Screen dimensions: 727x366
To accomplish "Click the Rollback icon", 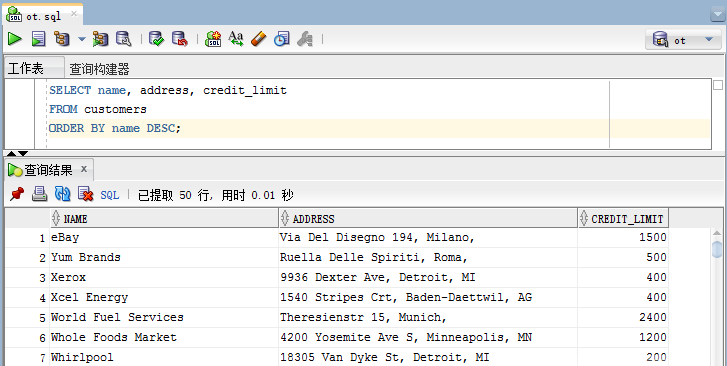I will point(179,39).
